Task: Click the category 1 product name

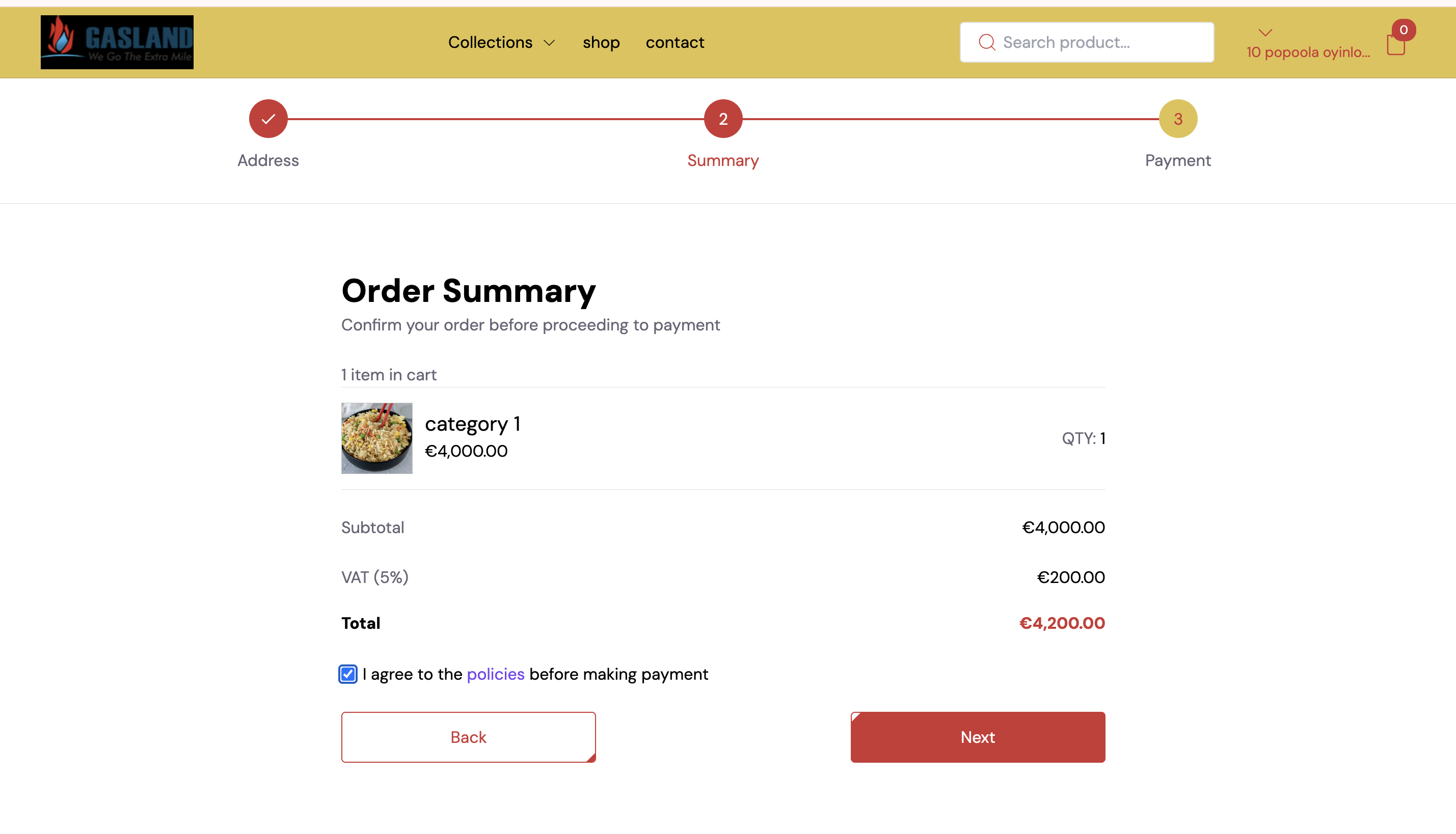Action: (472, 423)
